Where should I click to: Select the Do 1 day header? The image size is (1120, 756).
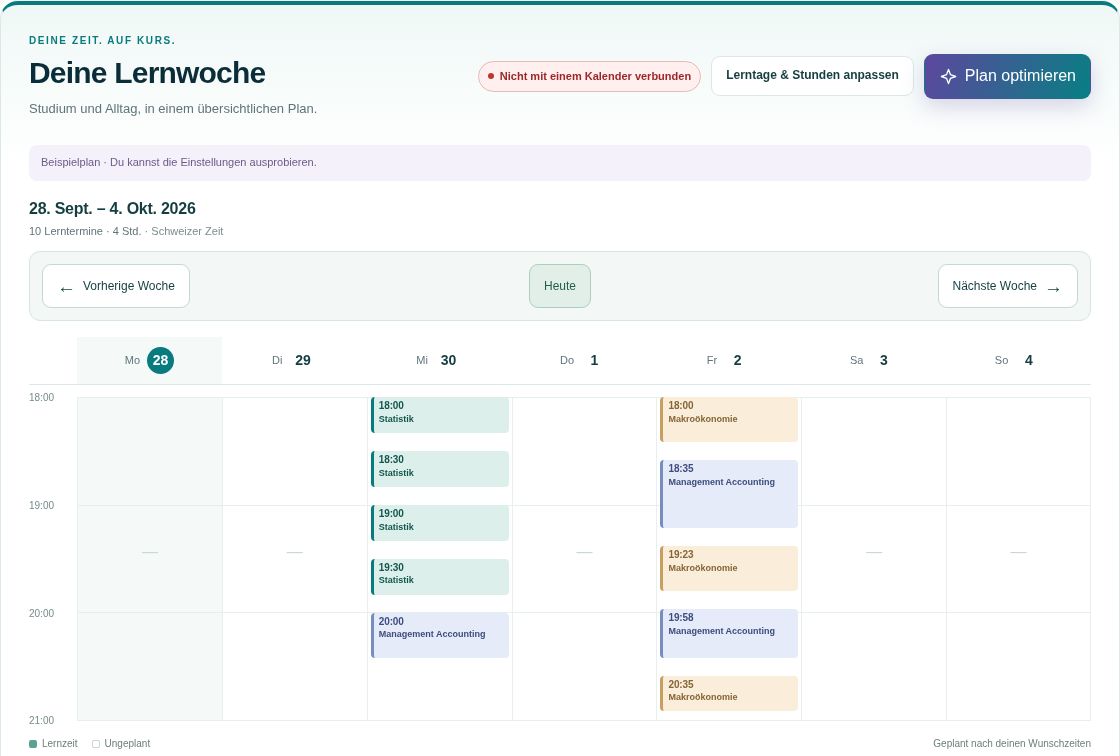point(584,360)
